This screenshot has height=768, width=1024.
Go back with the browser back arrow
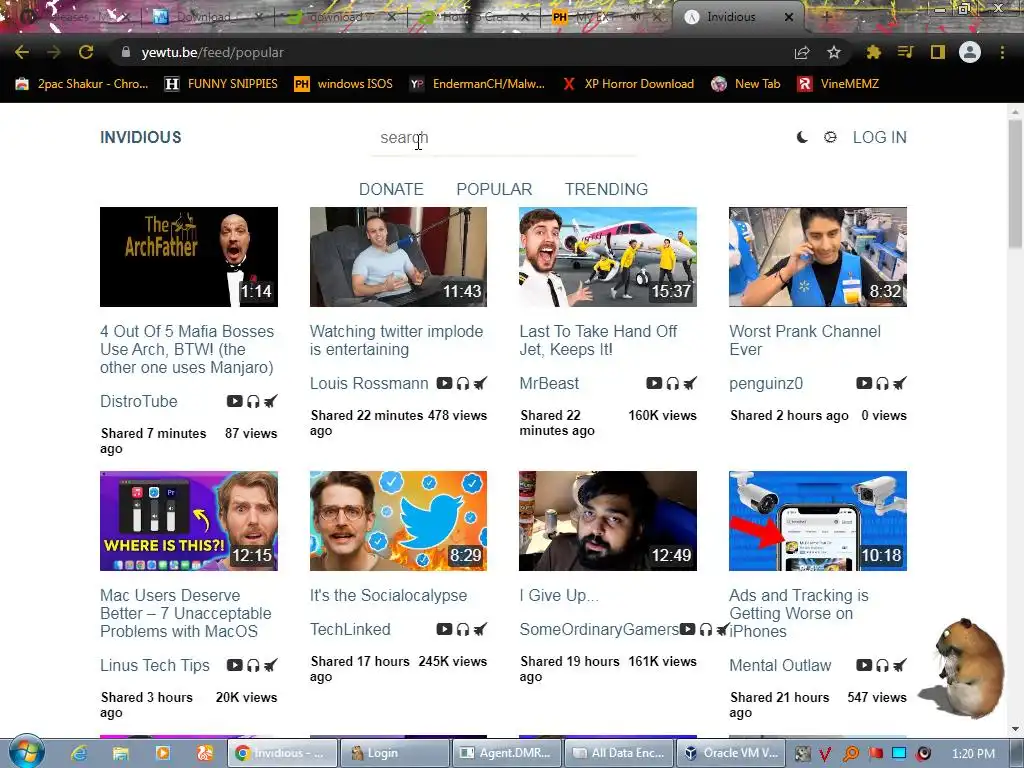point(22,52)
